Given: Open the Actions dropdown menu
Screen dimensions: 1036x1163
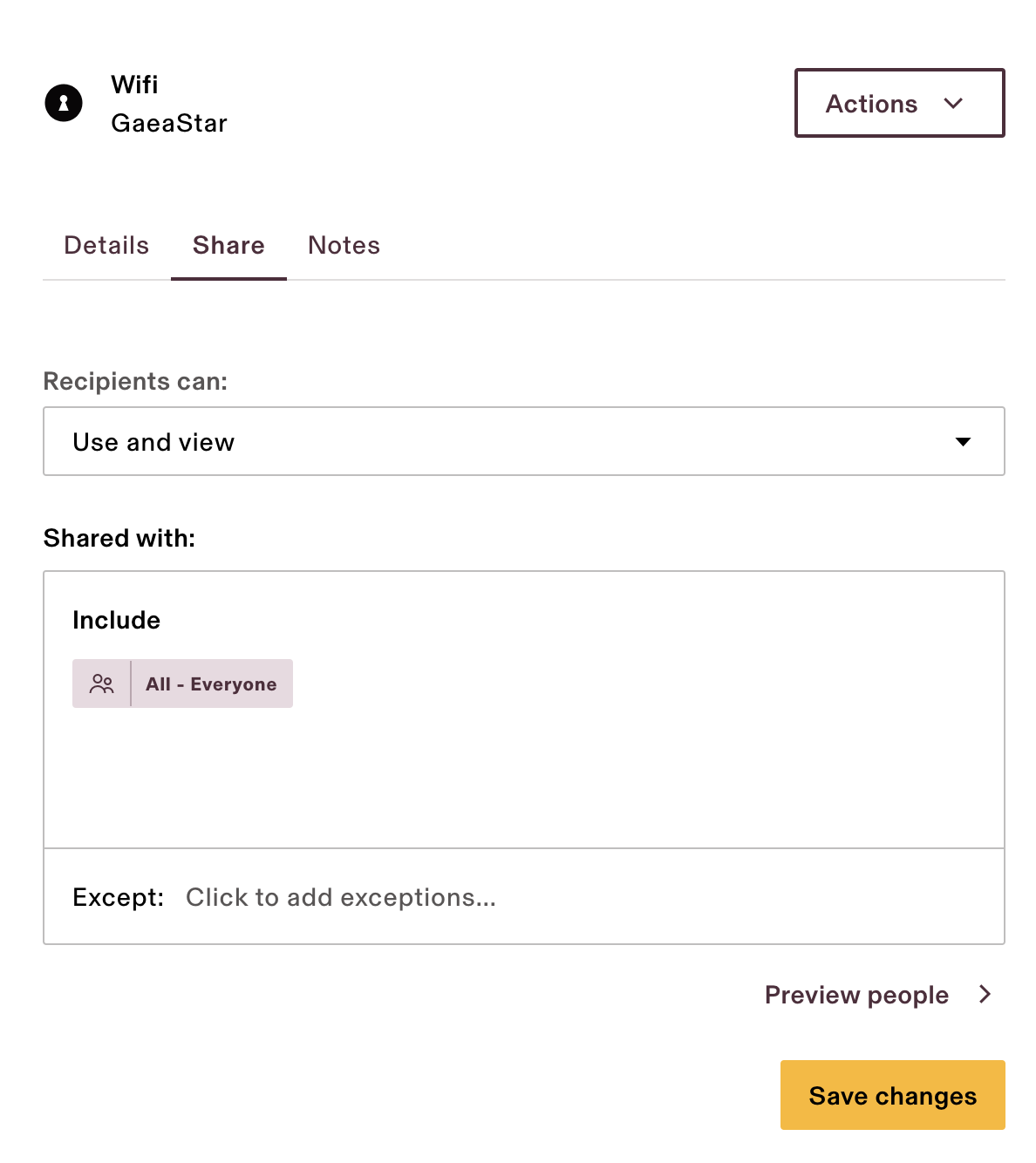Looking at the screenshot, I should pyautogui.click(x=898, y=103).
